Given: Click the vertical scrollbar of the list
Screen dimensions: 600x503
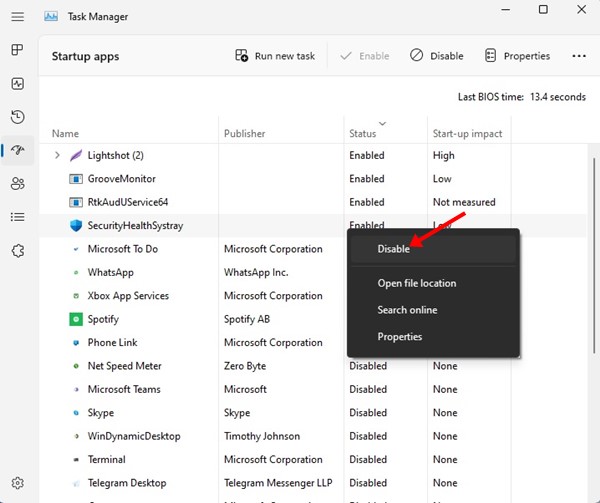Looking at the screenshot, I should [593, 300].
